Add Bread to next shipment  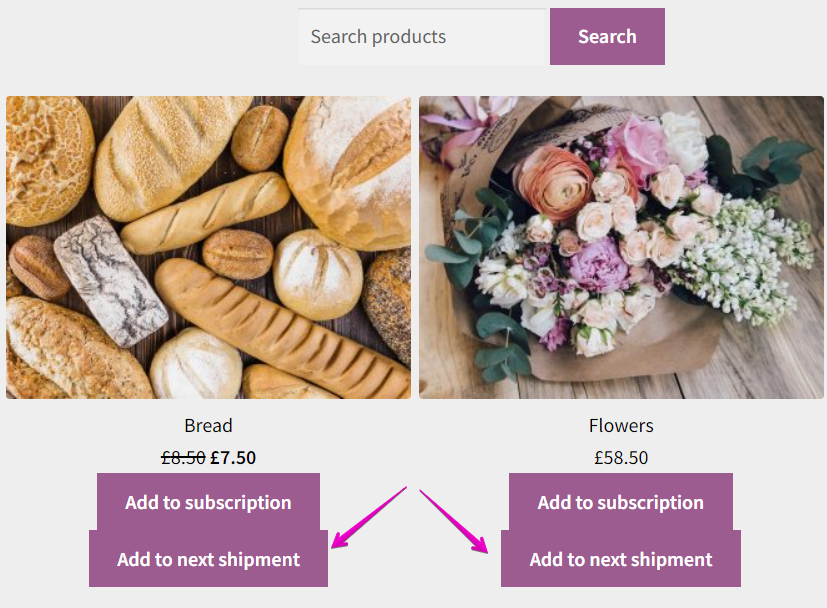point(208,559)
